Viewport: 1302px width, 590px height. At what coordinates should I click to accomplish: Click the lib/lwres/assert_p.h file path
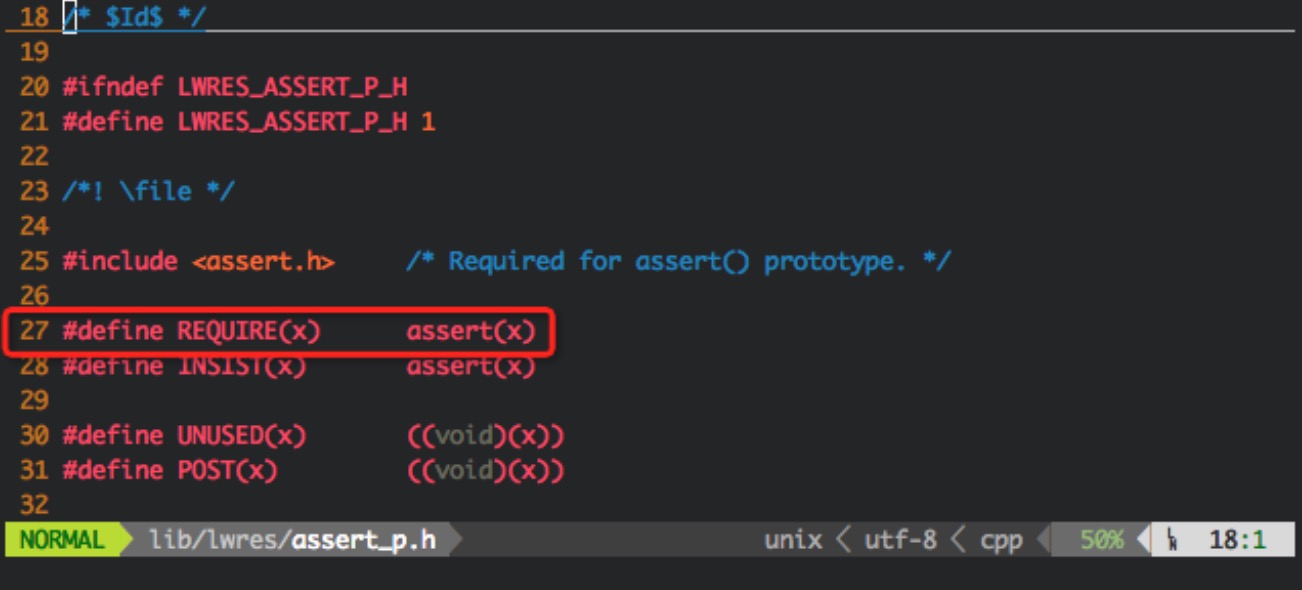coord(292,540)
